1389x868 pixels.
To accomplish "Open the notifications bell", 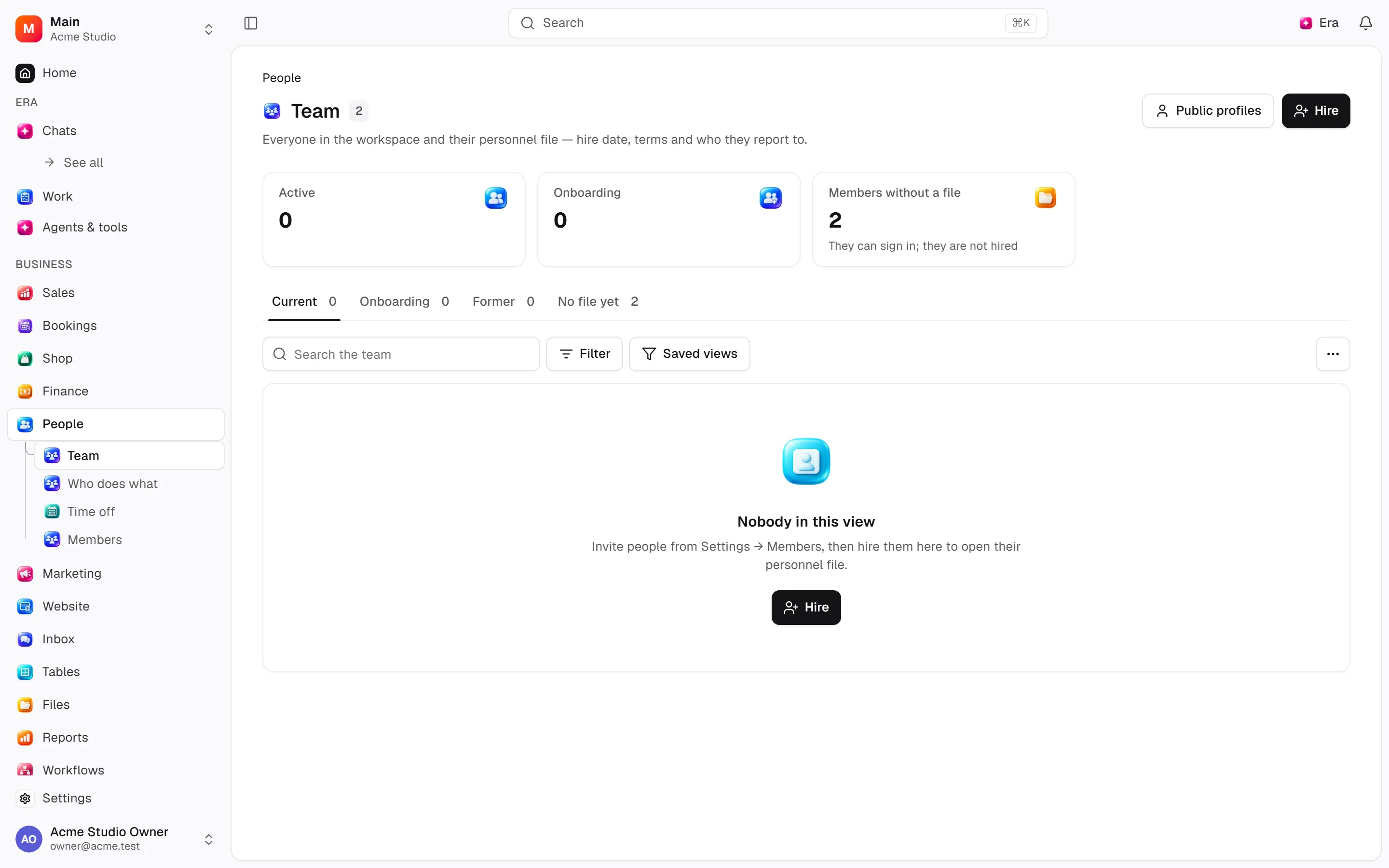I will point(1365,23).
